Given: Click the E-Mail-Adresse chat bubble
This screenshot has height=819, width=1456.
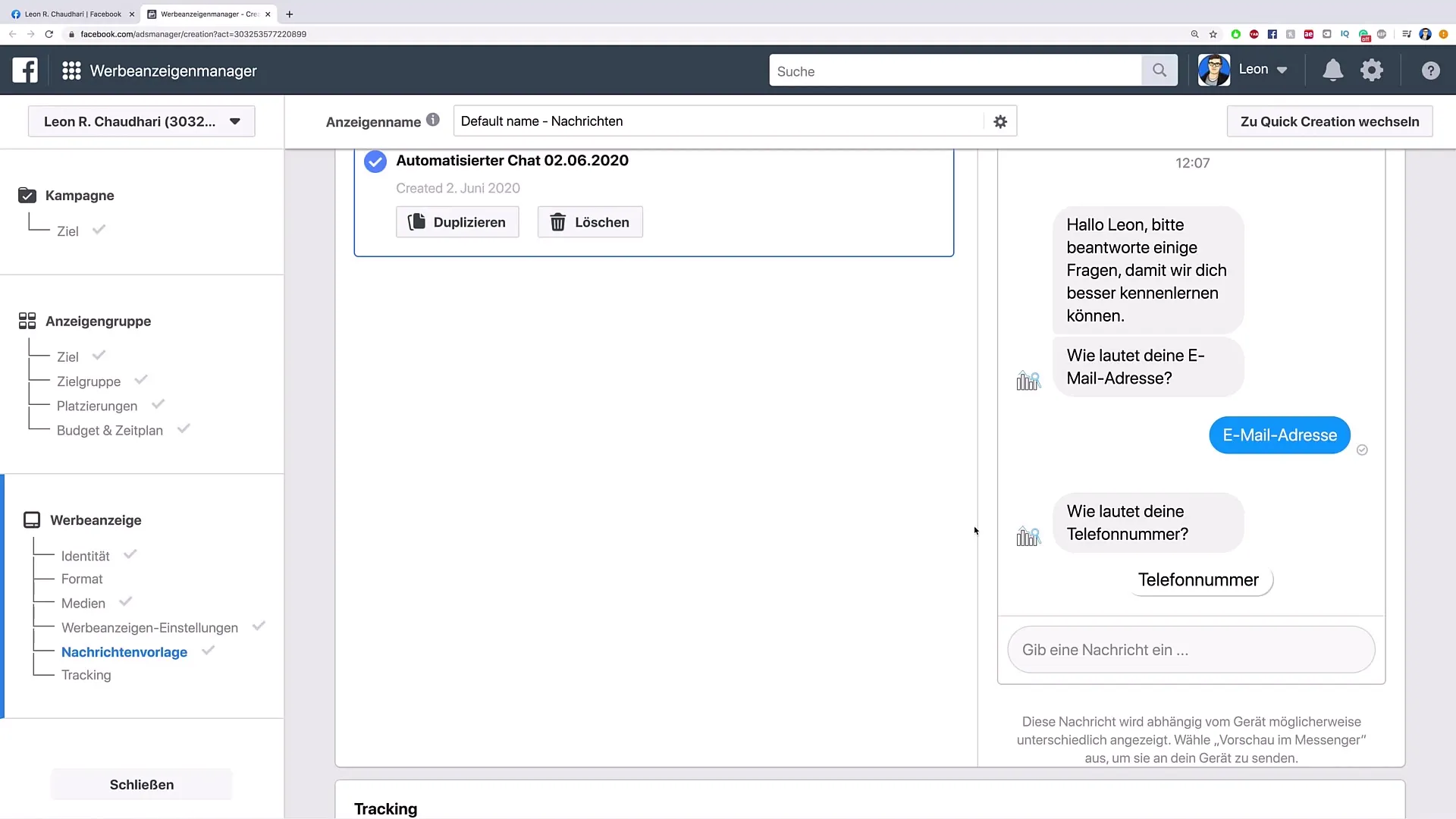Looking at the screenshot, I should [x=1279, y=435].
